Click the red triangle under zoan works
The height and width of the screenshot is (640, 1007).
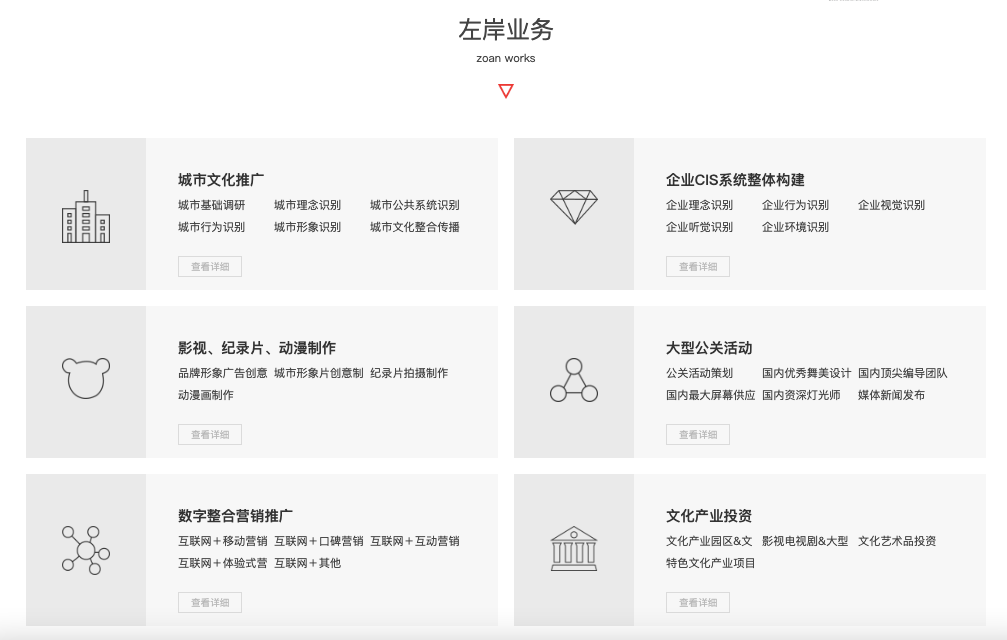coord(506,89)
